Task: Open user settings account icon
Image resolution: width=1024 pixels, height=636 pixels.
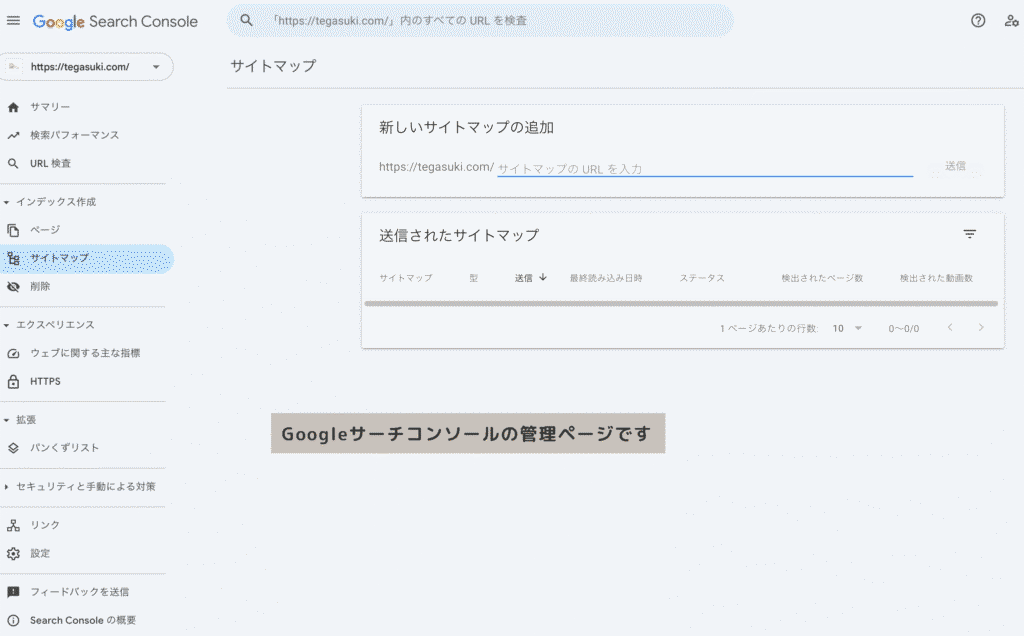Action: tap(1011, 21)
